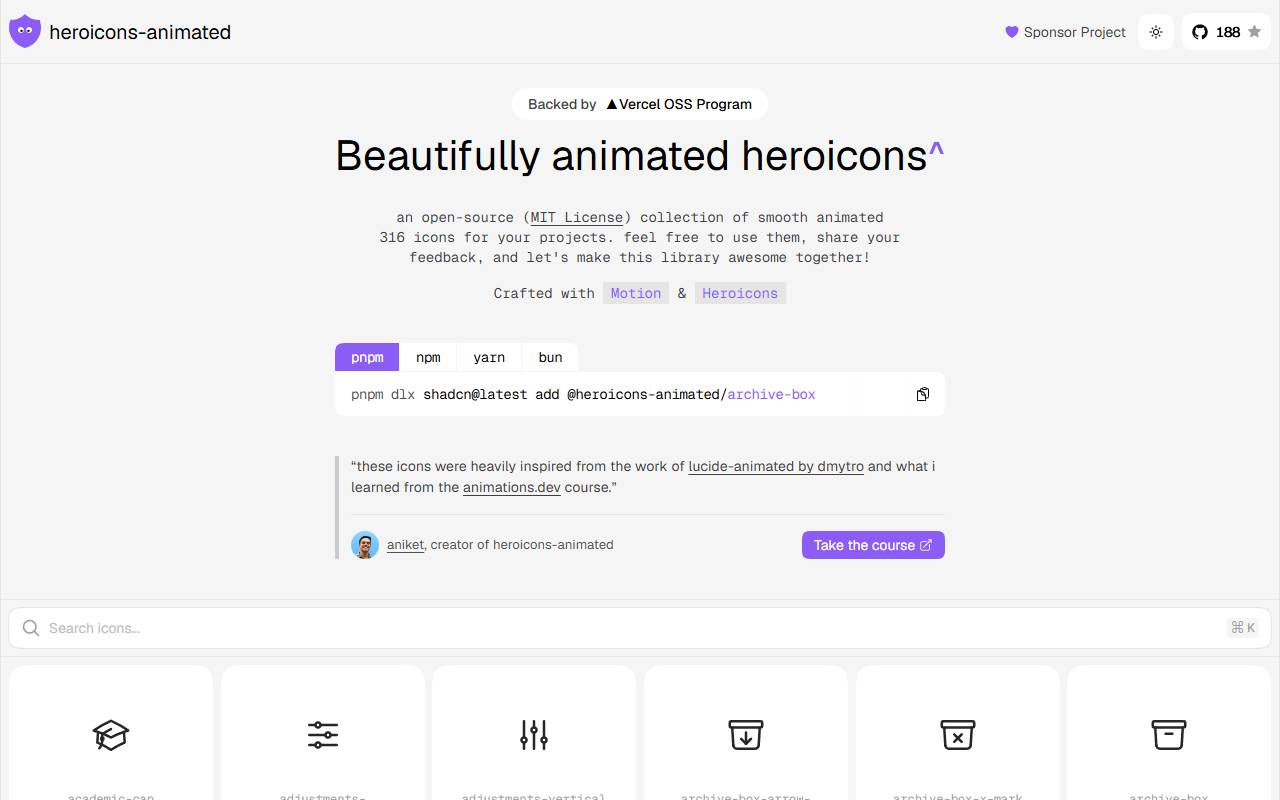Select the archive-box-arrow-down icon
1280x800 pixels.
746,733
